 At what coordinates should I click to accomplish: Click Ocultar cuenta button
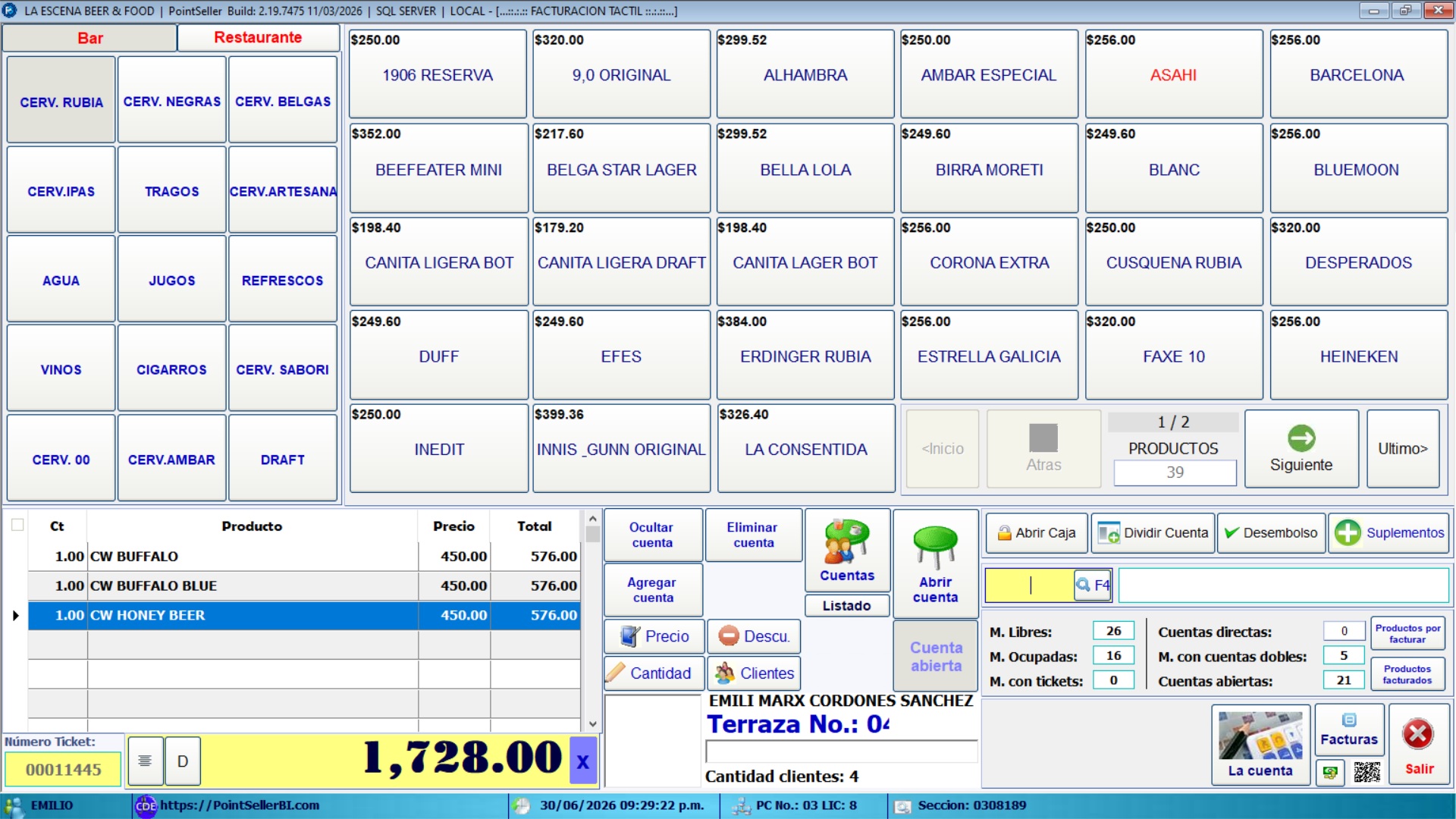pos(652,535)
